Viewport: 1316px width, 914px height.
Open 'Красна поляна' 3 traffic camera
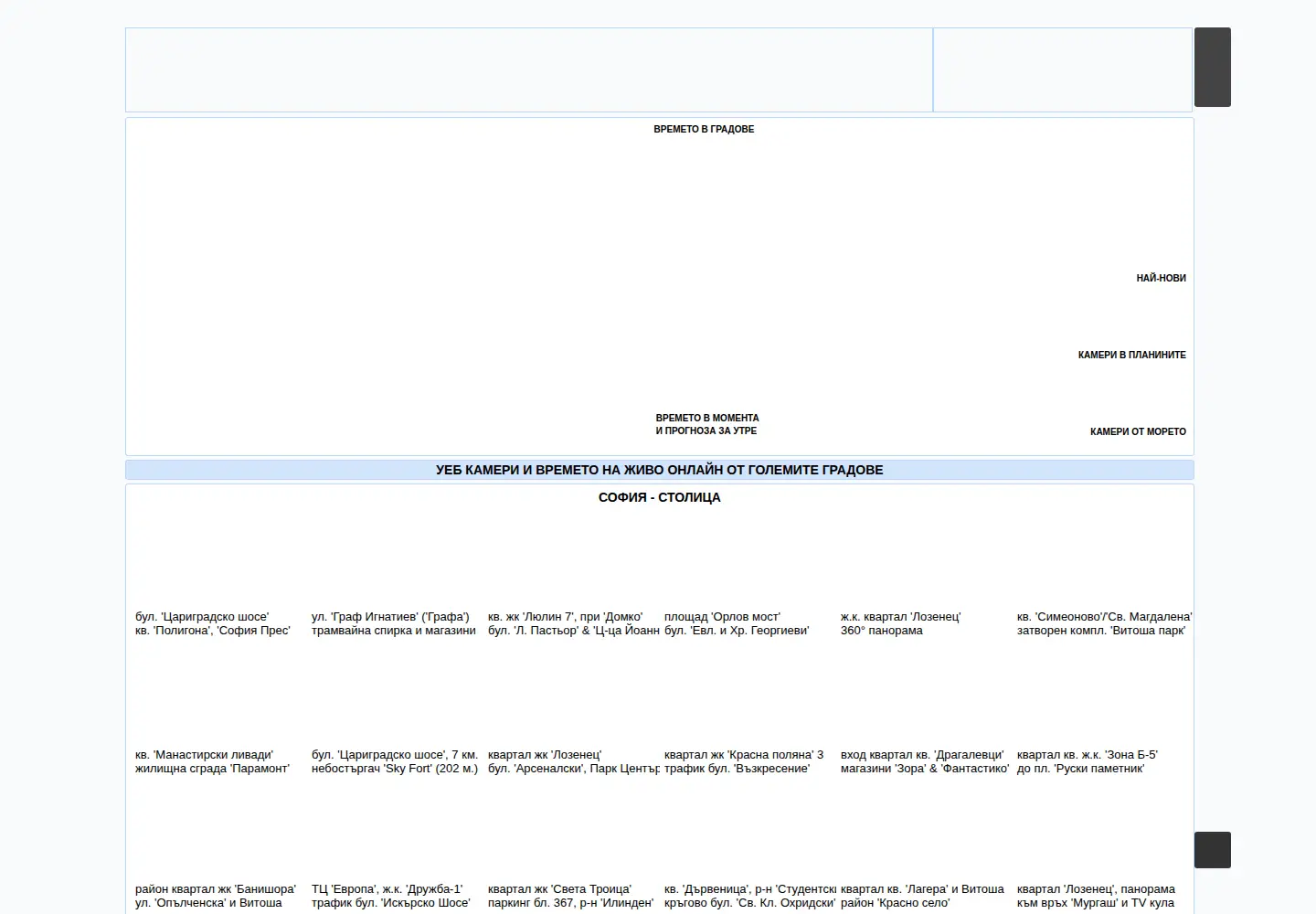point(744,762)
